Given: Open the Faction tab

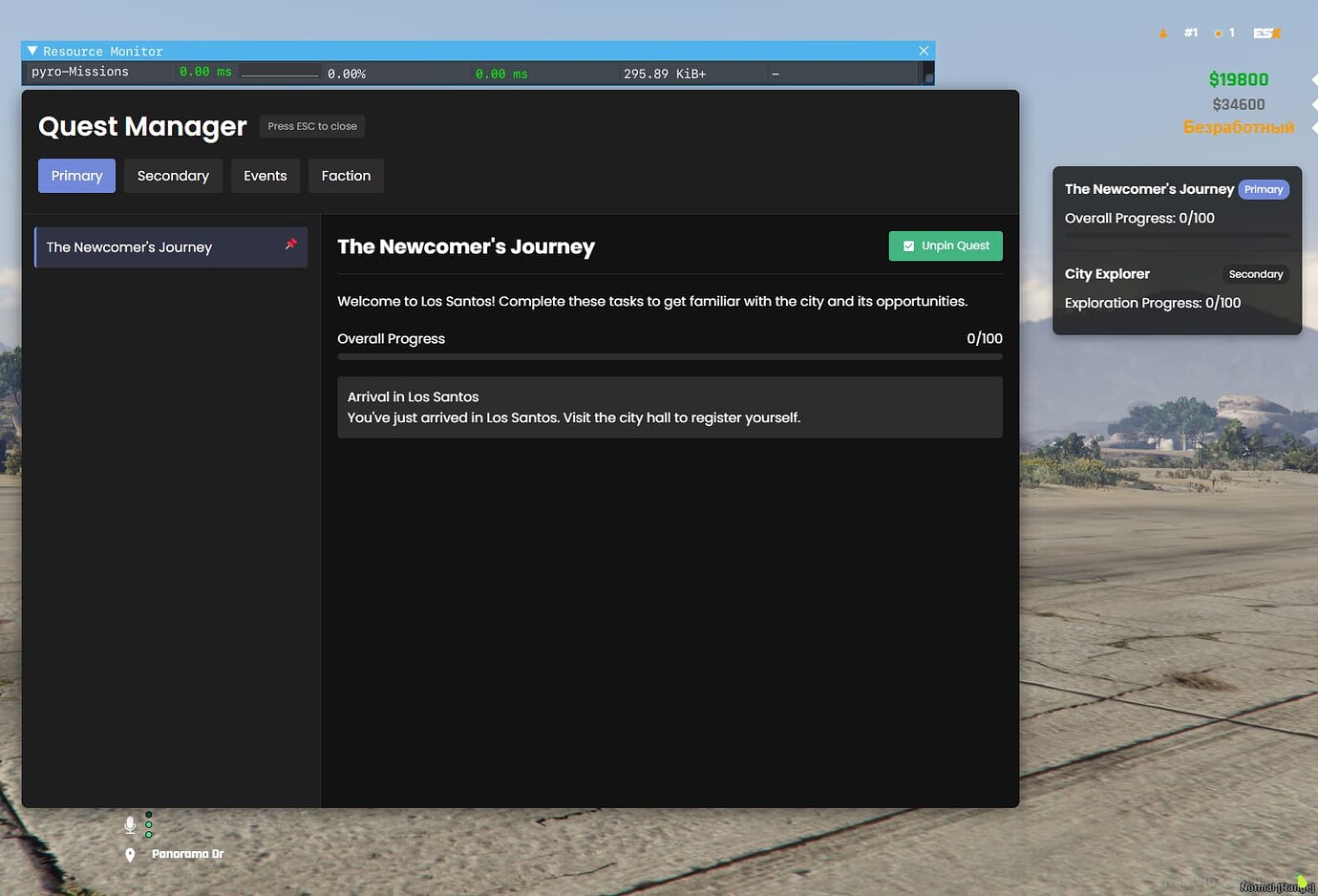Looking at the screenshot, I should [346, 176].
